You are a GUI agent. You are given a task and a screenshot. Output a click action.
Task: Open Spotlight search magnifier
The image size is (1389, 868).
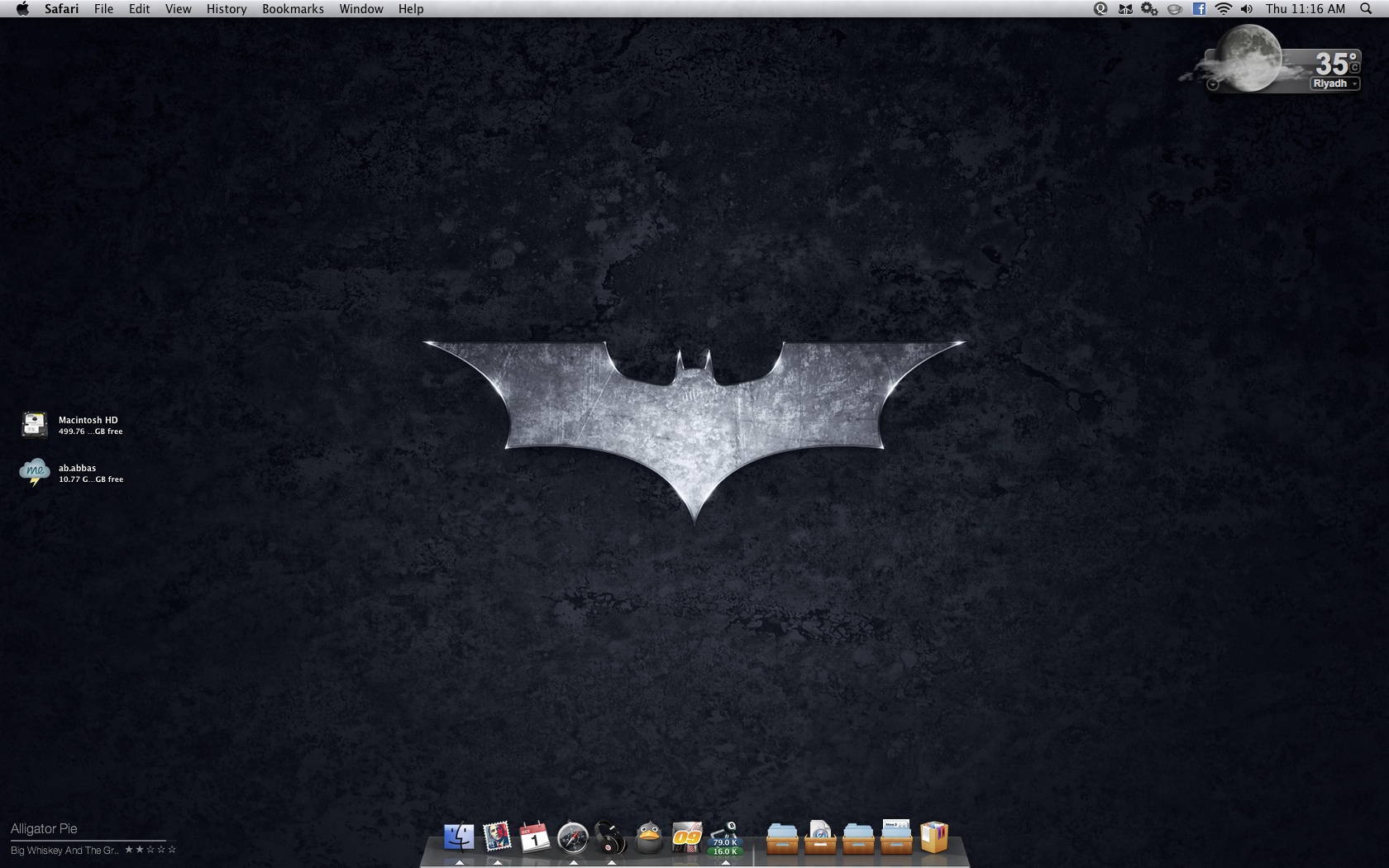[1366, 9]
